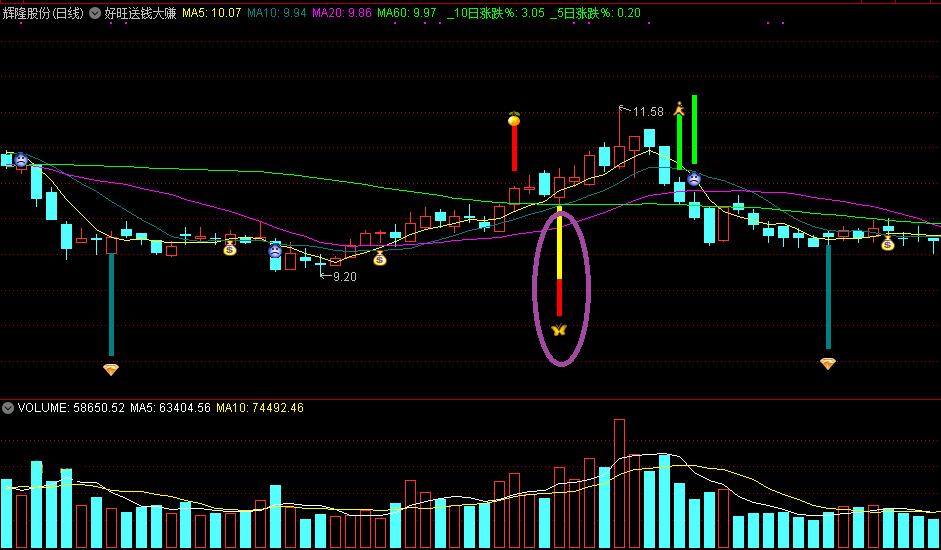The height and width of the screenshot is (550, 941).
Task: Click the teal bar above the left diamond
Action: (111, 304)
